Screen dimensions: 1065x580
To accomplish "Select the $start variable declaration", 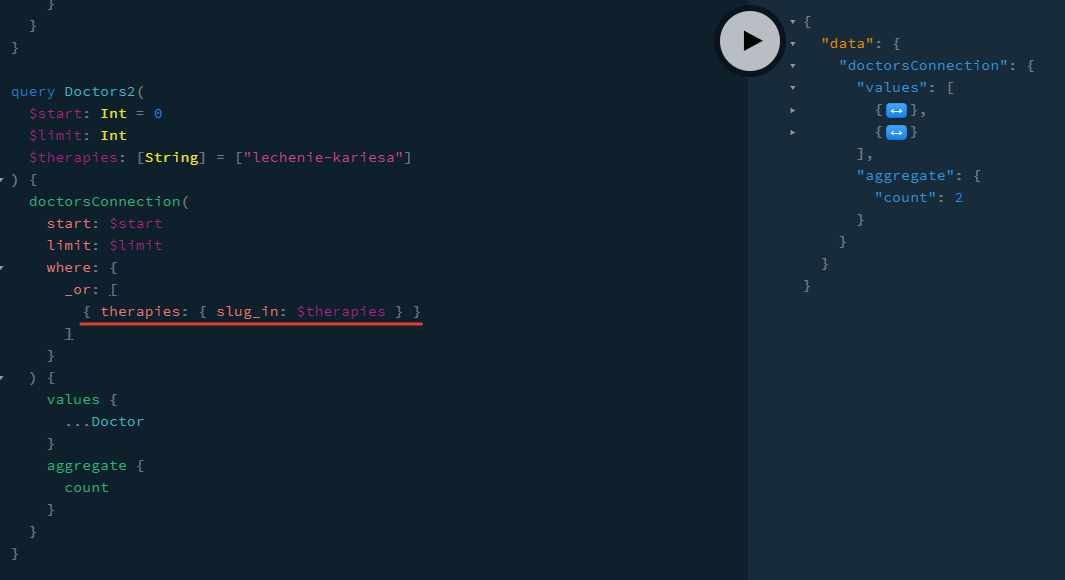I will [x=56, y=113].
